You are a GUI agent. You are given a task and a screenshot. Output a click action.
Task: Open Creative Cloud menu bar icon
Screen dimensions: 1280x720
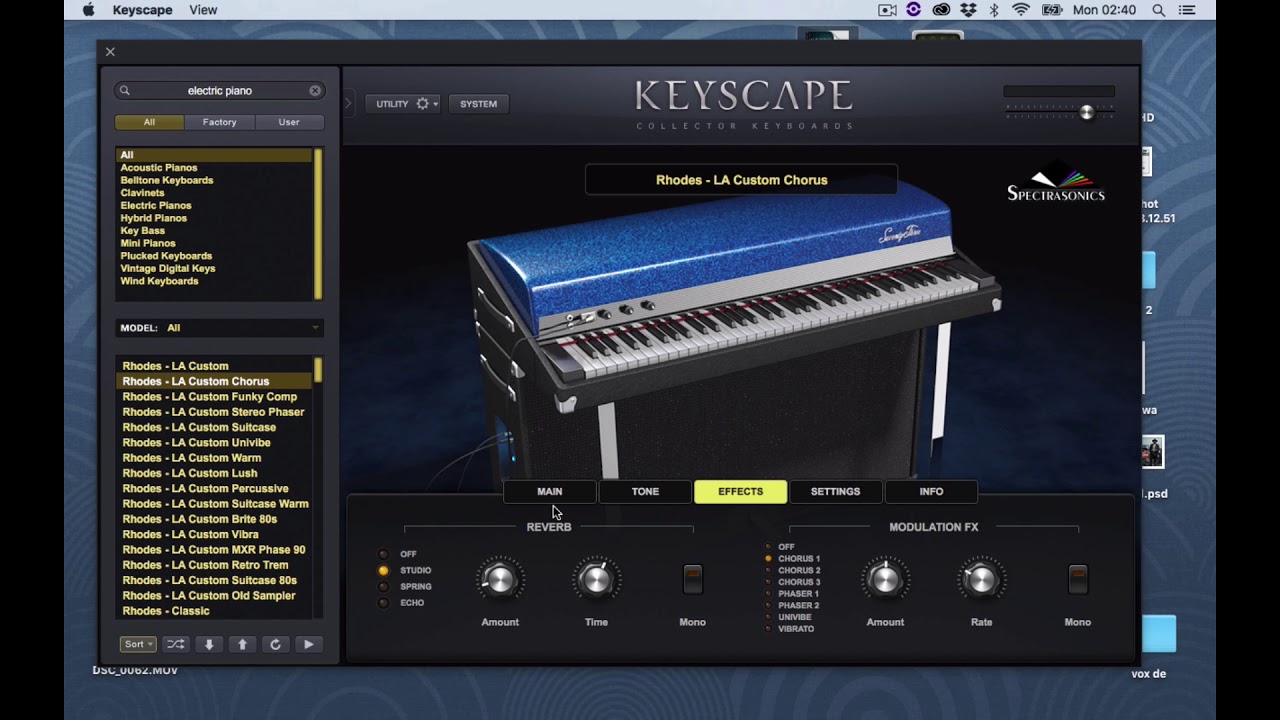[x=941, y=10]
